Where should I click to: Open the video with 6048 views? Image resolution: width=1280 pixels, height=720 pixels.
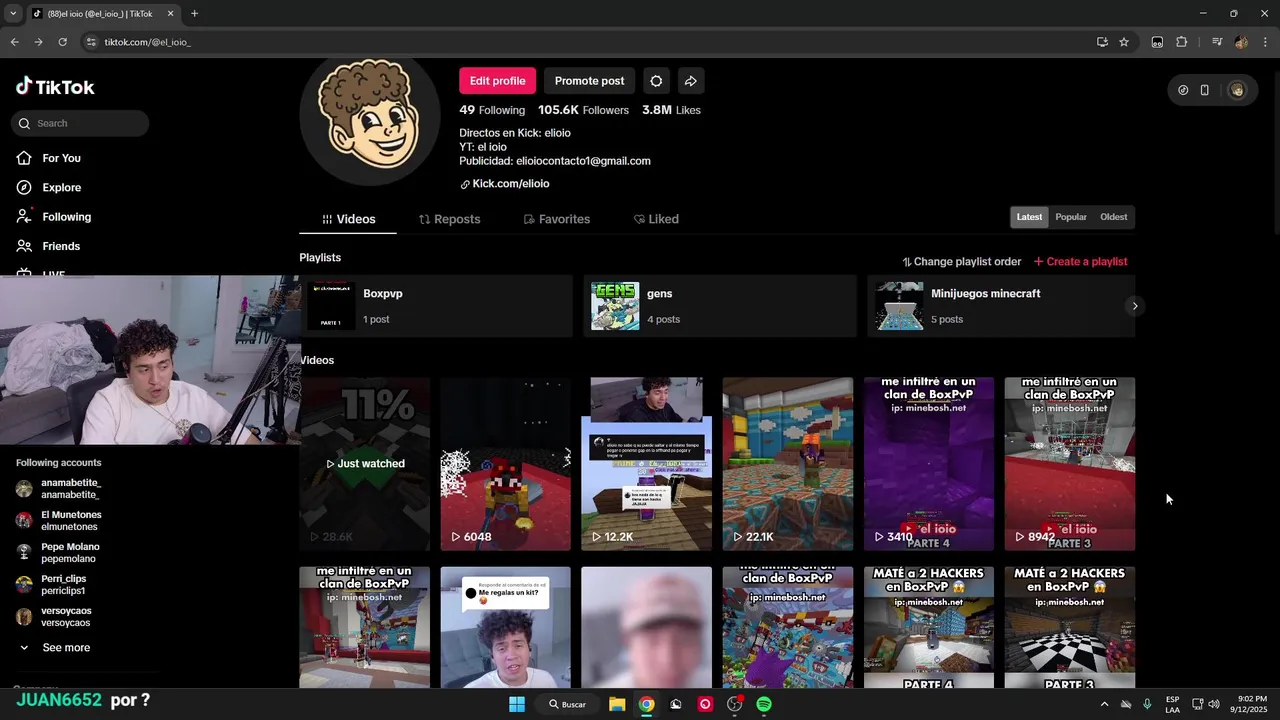(505, 464)
